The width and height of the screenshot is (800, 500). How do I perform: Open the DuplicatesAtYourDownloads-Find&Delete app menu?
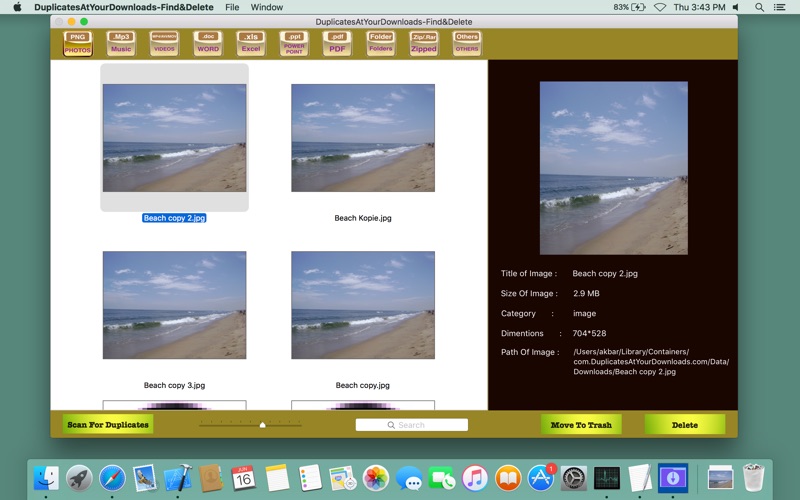point(124,7)
